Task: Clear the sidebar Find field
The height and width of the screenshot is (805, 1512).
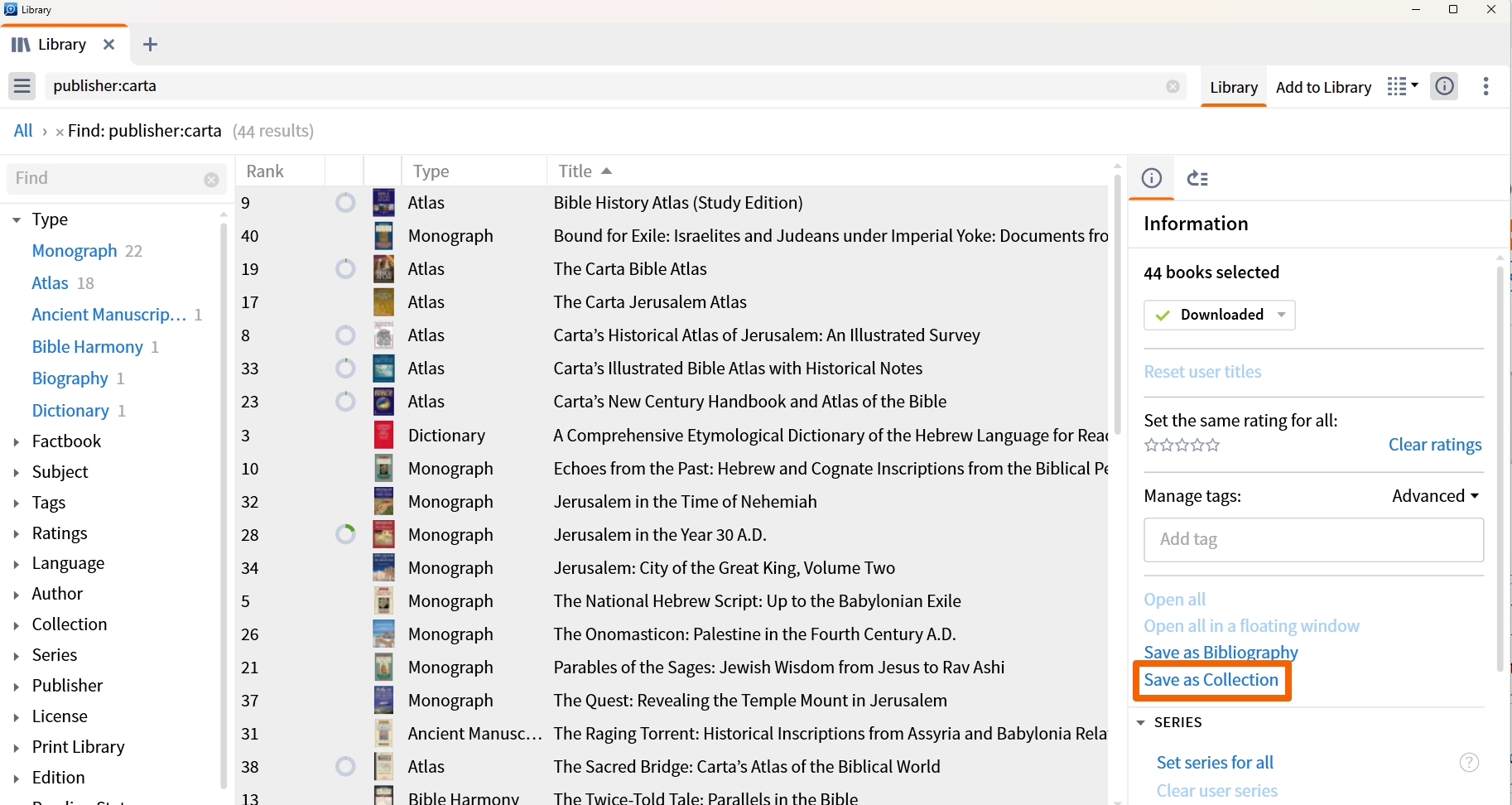Action: [x=211, y=179]
